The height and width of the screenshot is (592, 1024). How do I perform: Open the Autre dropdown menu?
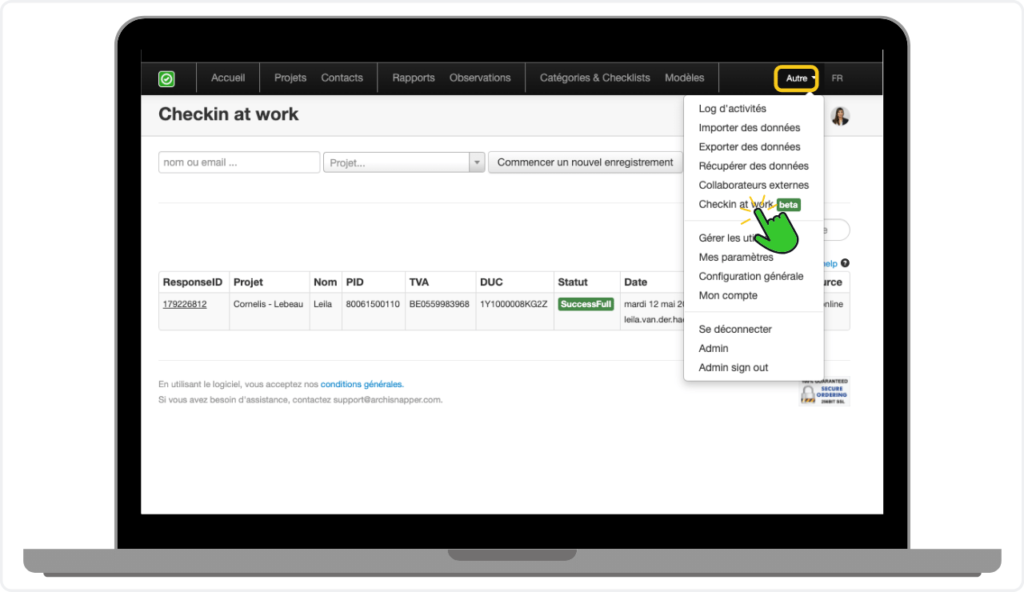click(797, 78)
